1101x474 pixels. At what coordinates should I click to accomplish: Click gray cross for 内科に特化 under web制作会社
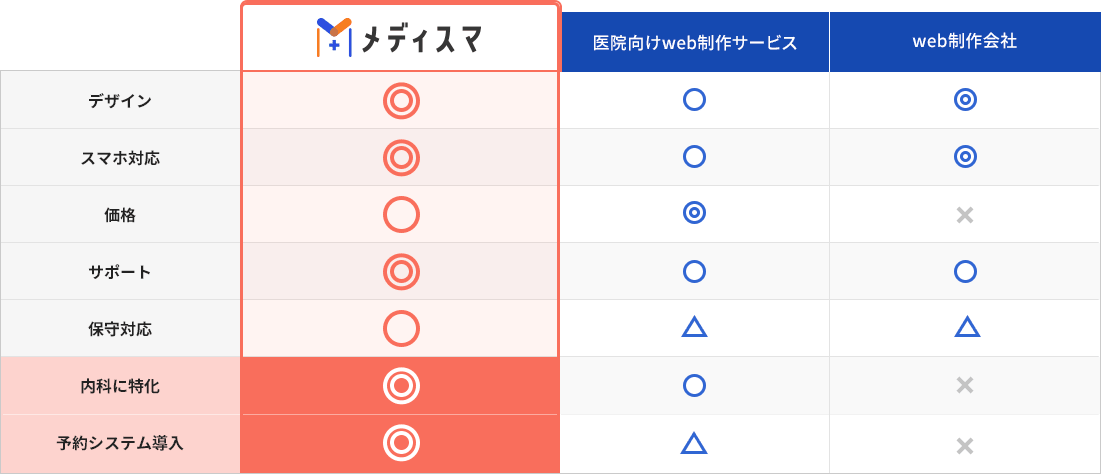pyautogui.click(x=965, y=385)
